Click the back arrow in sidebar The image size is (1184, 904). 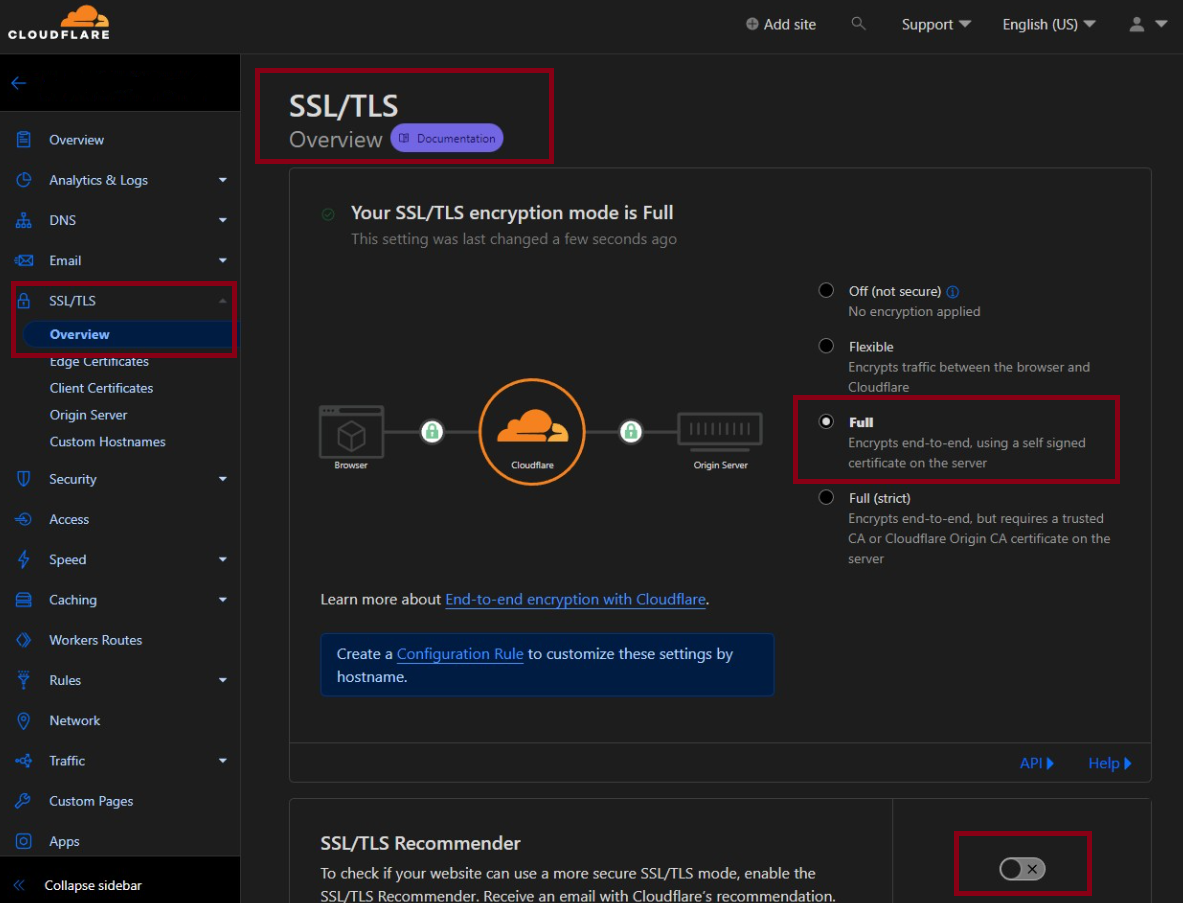[19, 83]
